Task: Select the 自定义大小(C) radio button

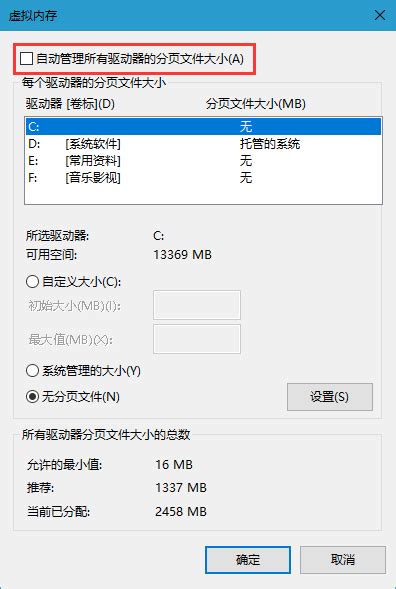Action: click(32, 282)
